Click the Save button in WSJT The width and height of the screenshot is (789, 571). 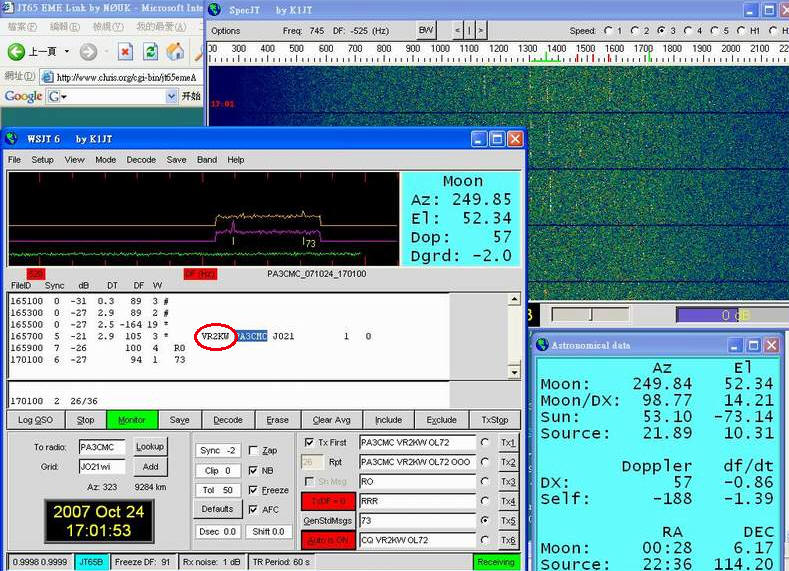pyautogui.click(x=180, y=420)
